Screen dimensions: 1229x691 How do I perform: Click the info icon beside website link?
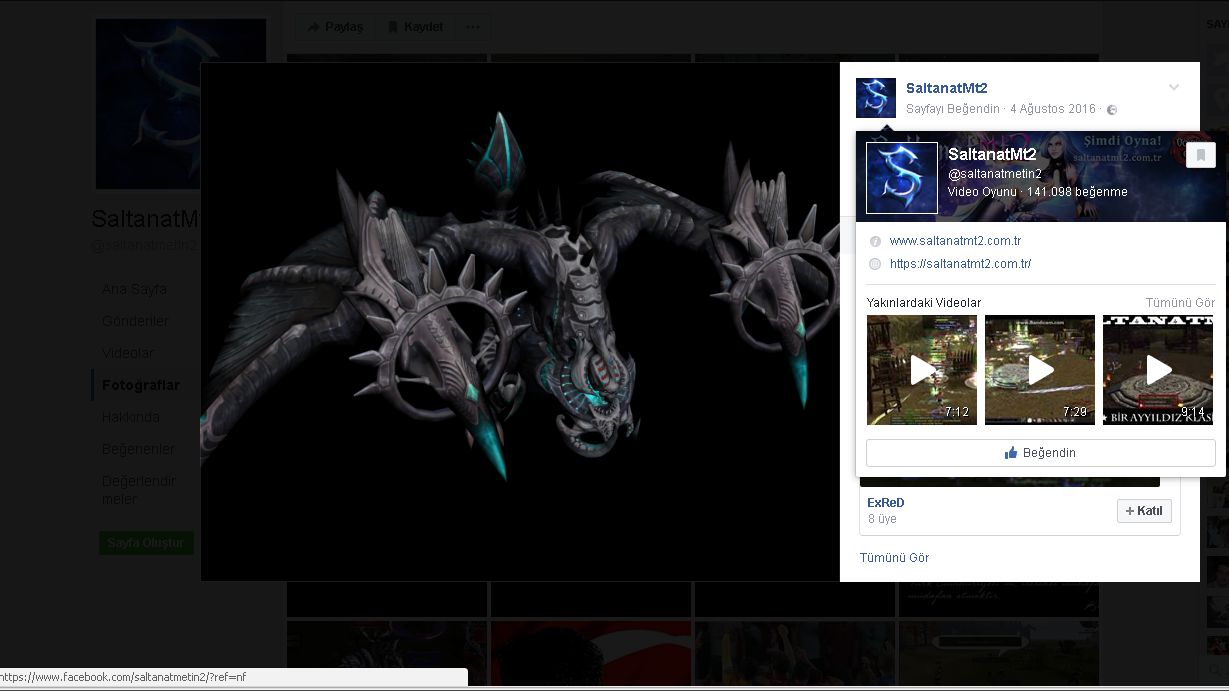point(875,242)
